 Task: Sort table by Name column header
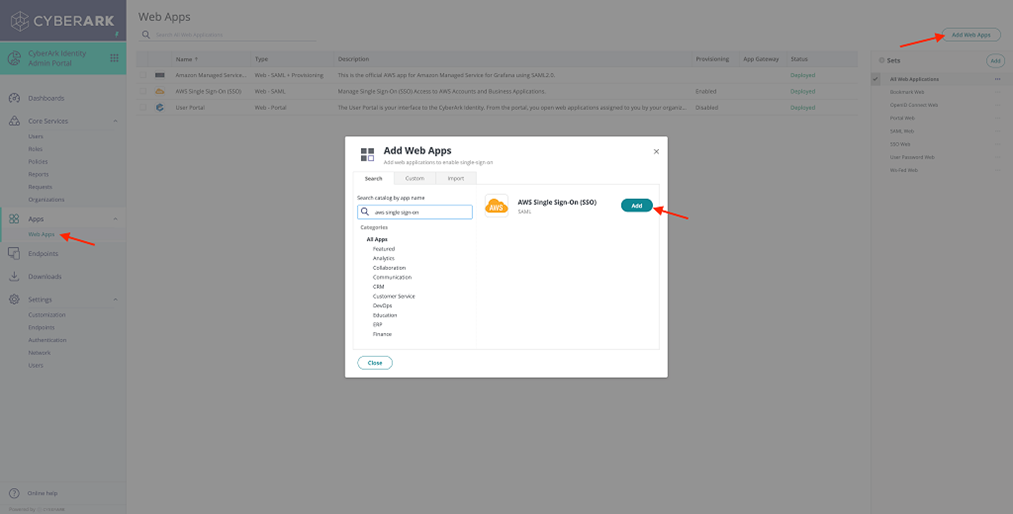coord(187,59)
